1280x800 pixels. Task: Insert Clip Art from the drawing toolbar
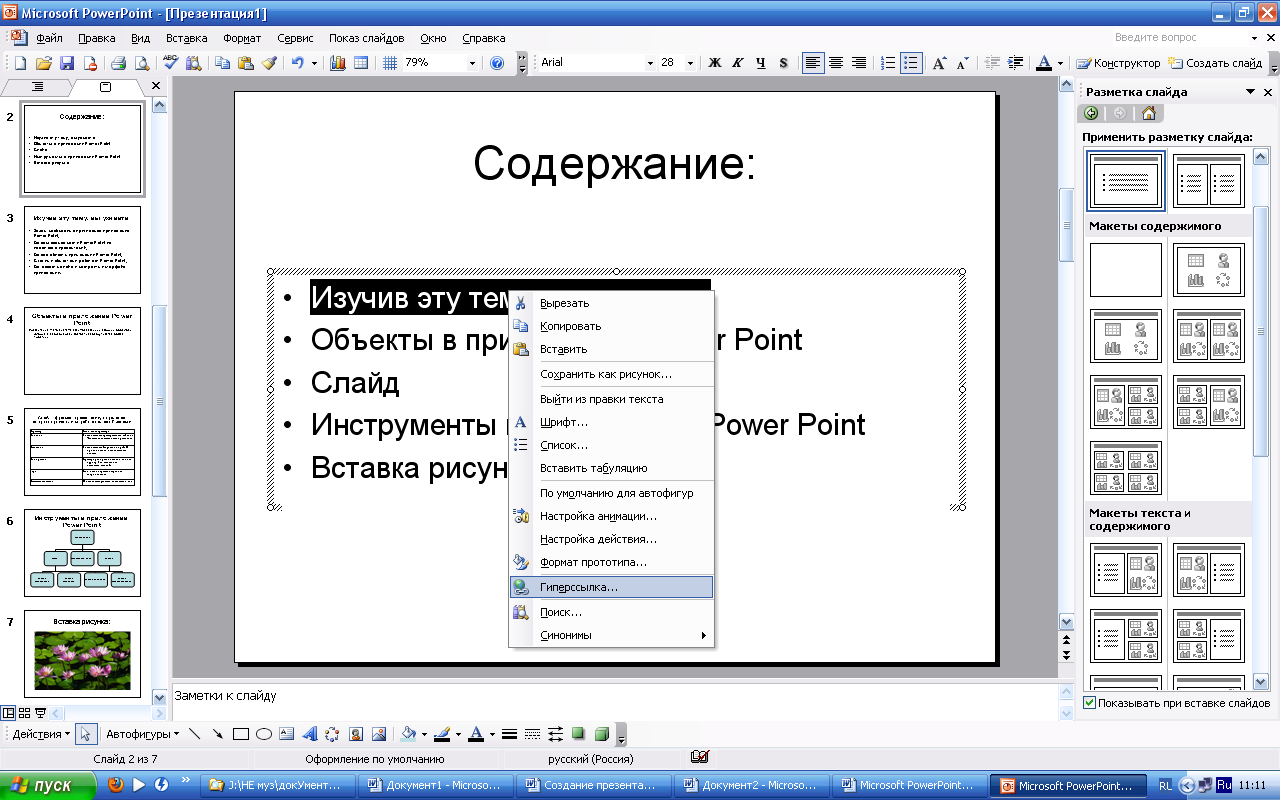(356, 734)
